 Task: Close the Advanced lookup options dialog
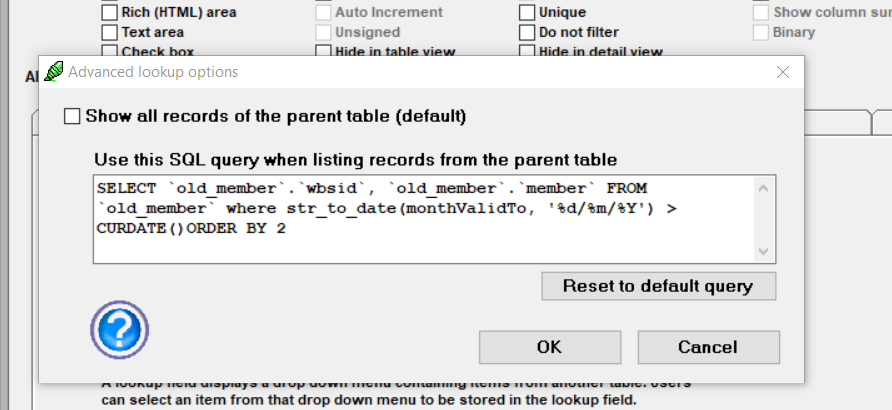coord(783,72)
